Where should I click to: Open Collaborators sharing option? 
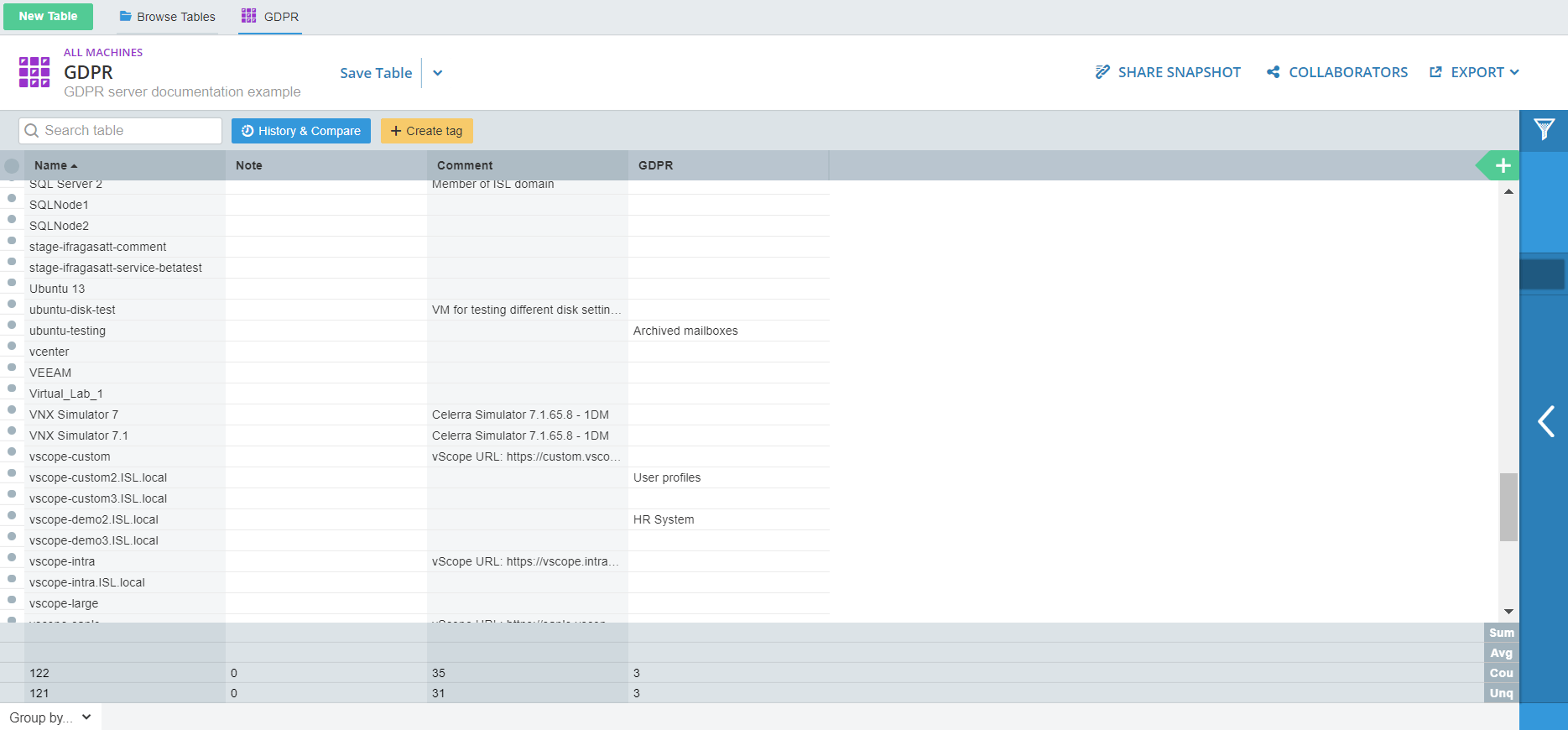pos(1337,72)
